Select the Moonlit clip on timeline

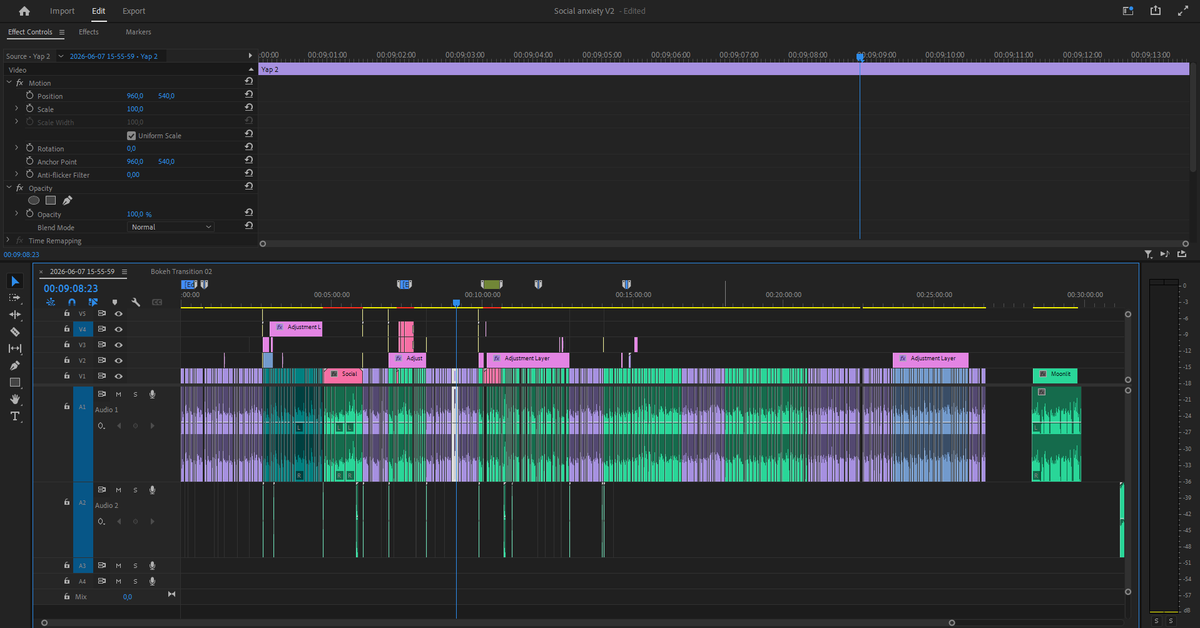1055,375
